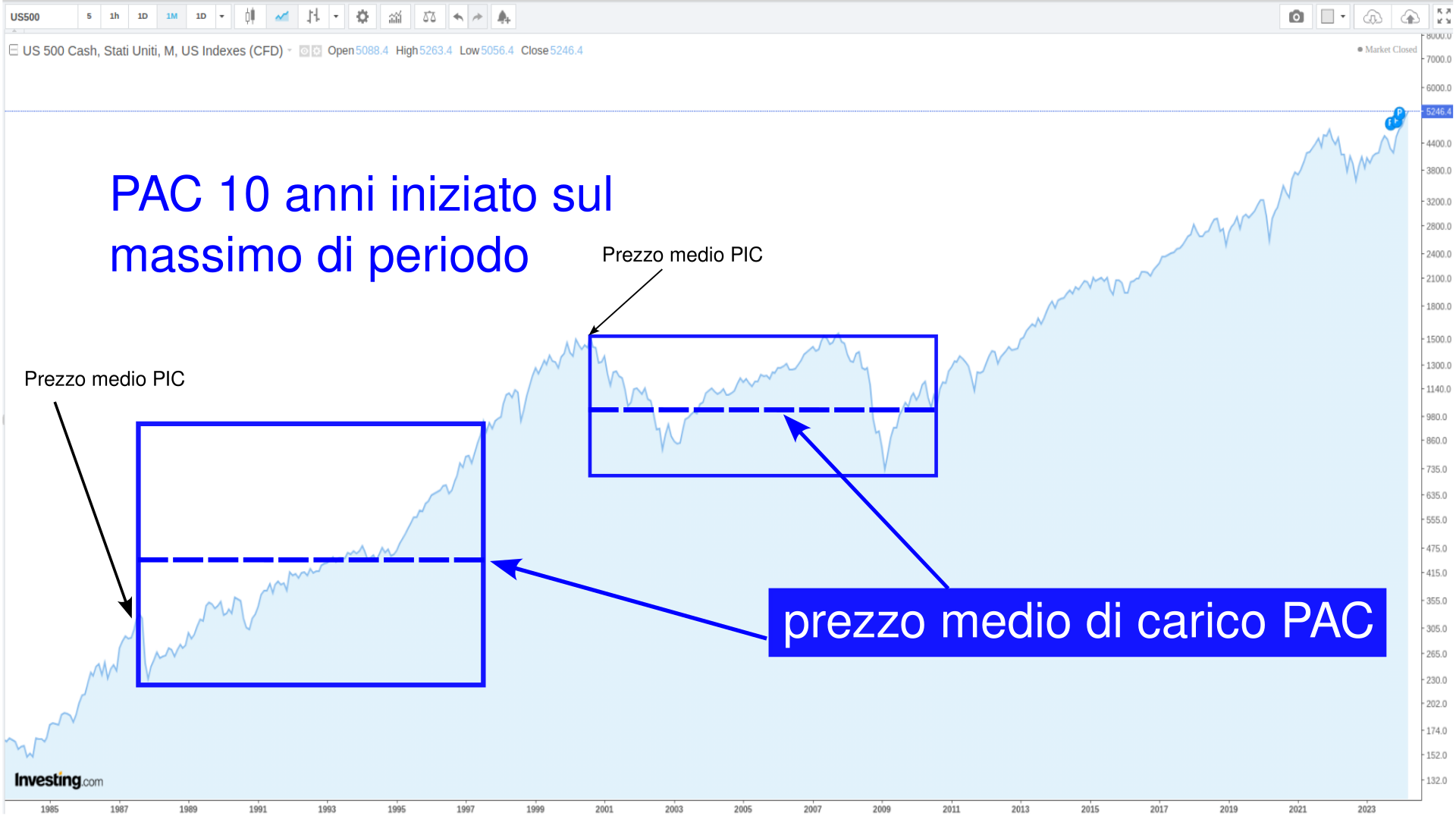Open the layout selector dropdown
Image resolution: width=1456 pixels, height=819 pixels.
point(1334,16)
